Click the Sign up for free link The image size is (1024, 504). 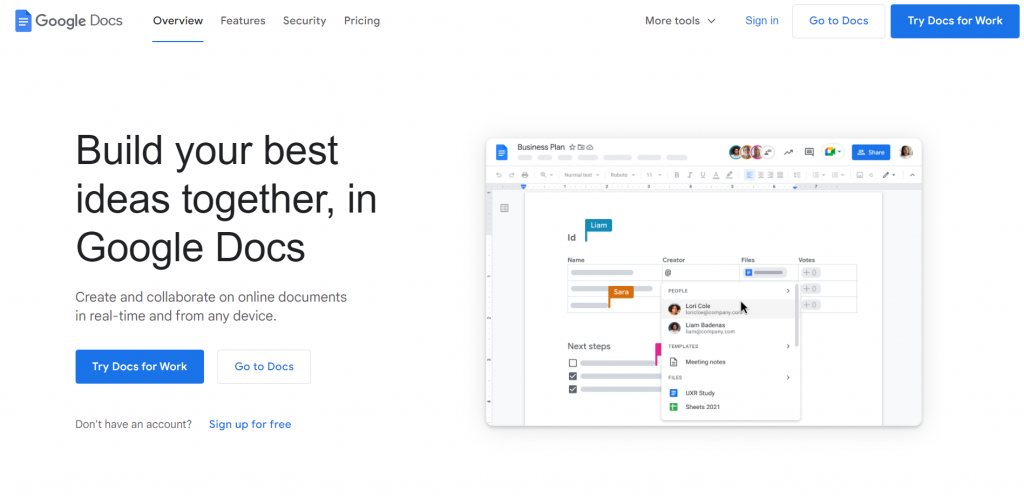(x=250, y=424)
